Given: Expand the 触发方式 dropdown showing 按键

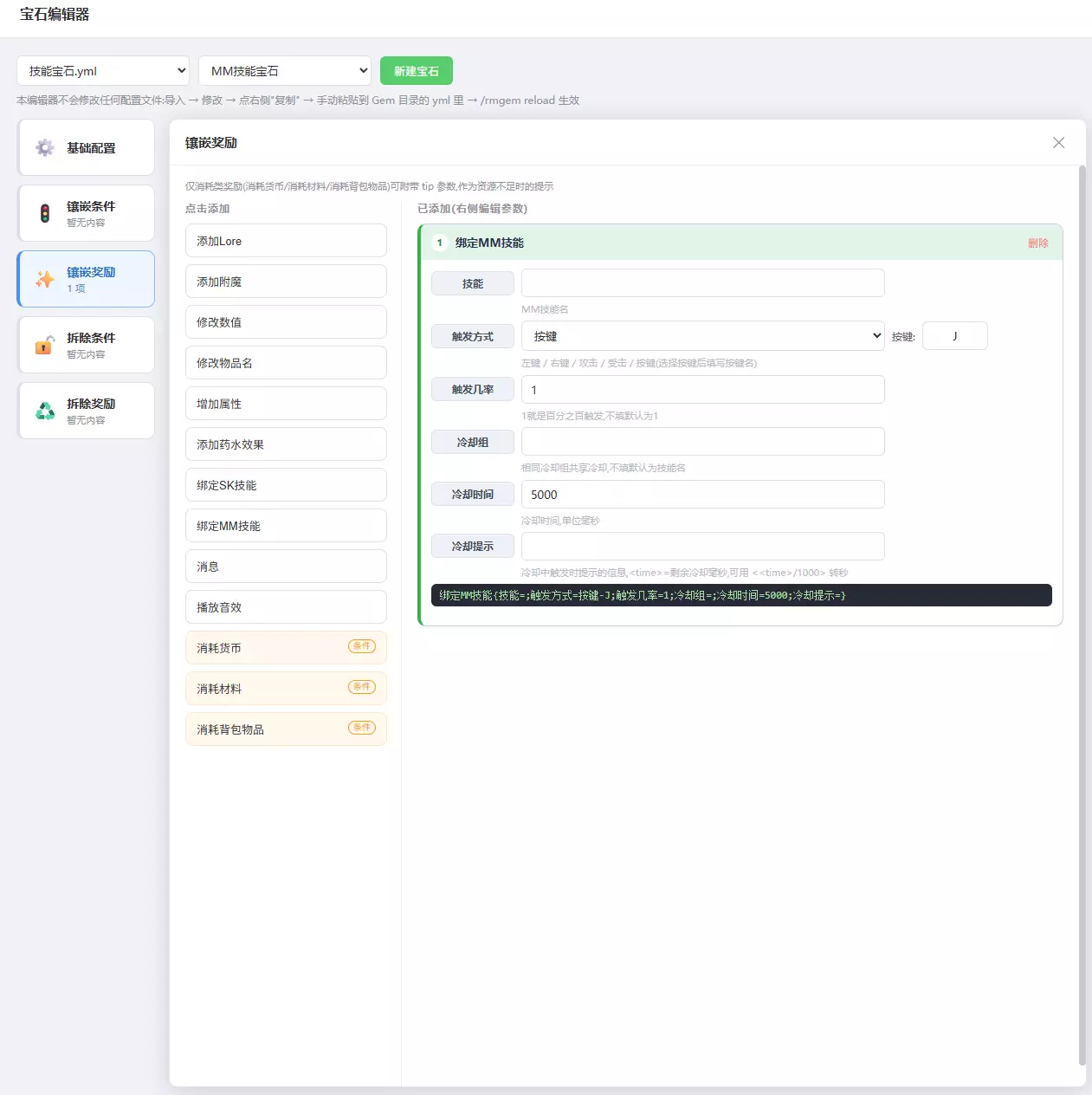Looking at the screenshot, I should click(x=703, y=336).
